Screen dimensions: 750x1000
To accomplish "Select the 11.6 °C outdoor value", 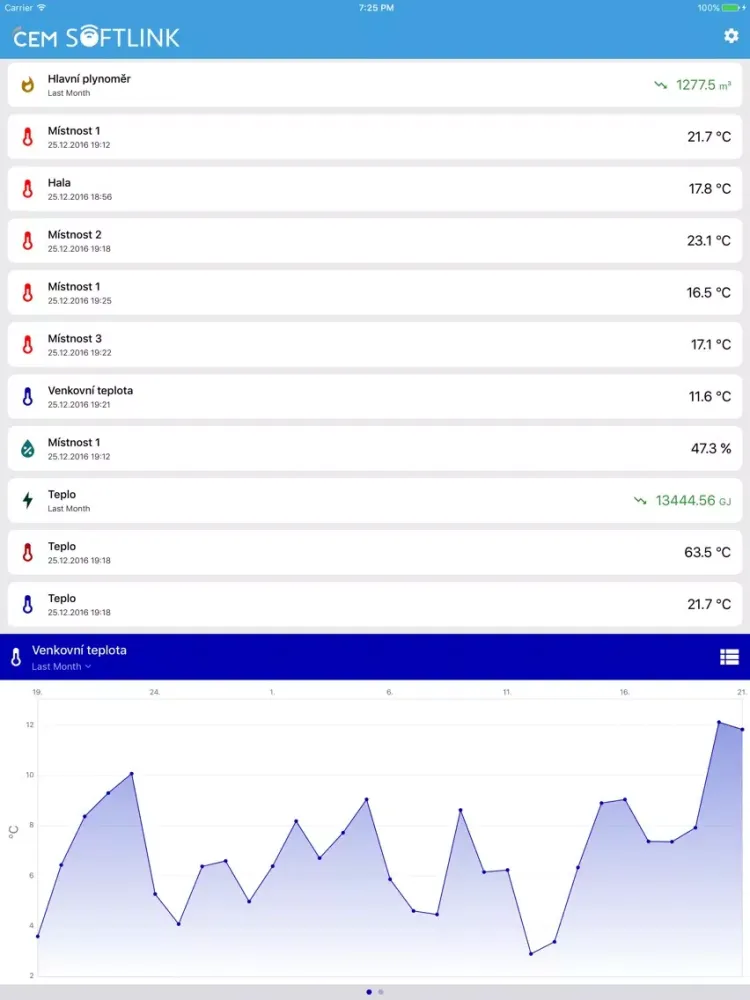I will click(710, 397).
